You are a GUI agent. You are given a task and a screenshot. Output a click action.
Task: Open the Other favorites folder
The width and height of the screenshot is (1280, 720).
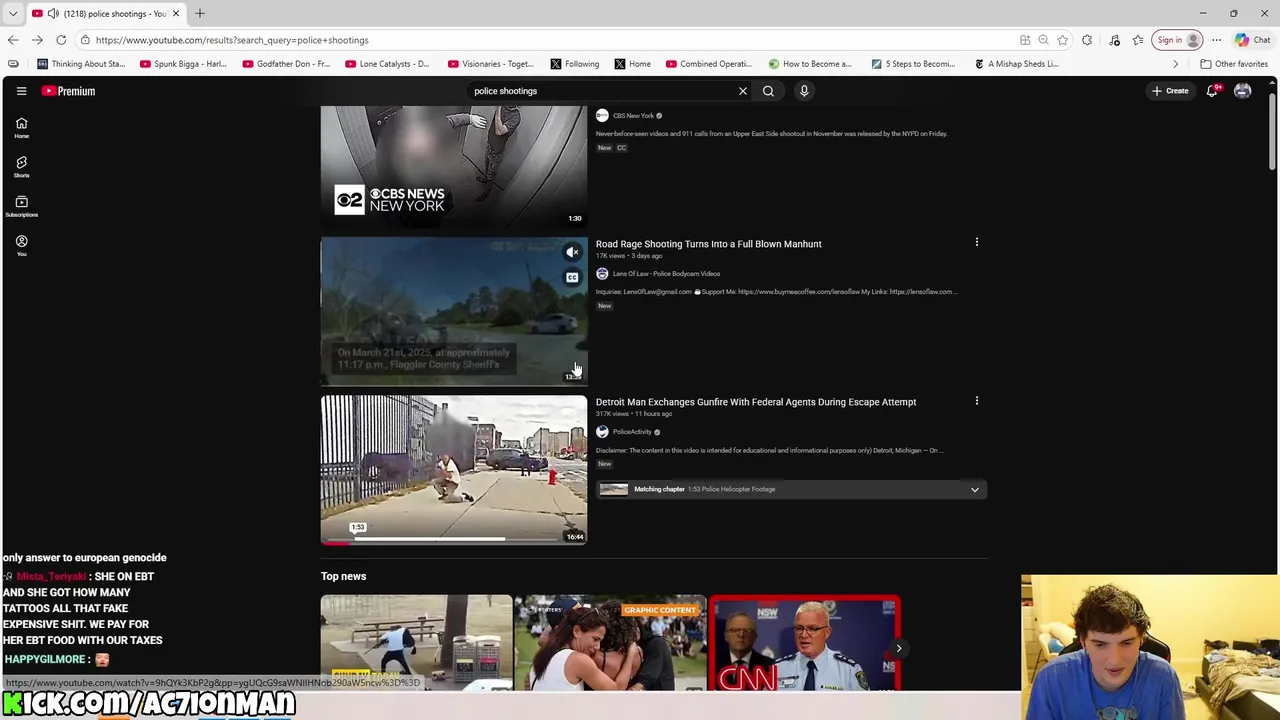[x=1234, y=64]
